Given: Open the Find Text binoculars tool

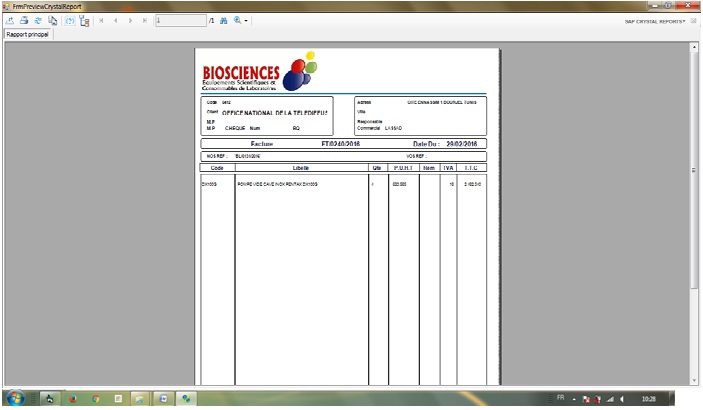Looking at the screenshot, I should click(223, 21).
